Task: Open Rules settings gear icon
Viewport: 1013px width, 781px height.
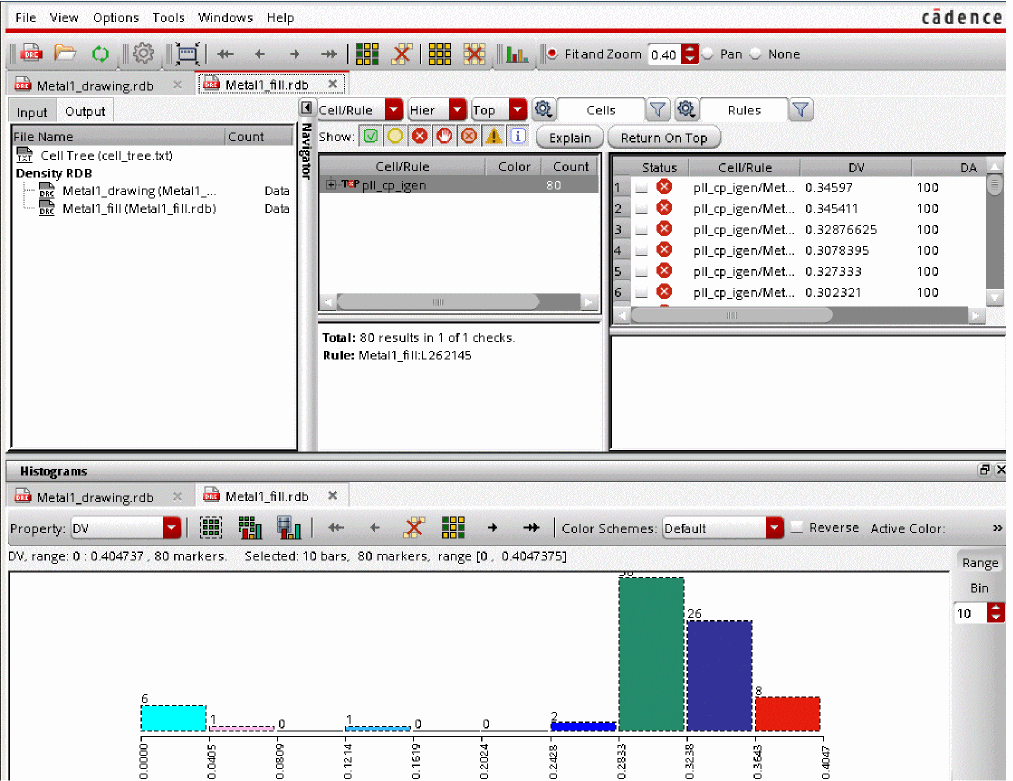Action: [686, 109]
